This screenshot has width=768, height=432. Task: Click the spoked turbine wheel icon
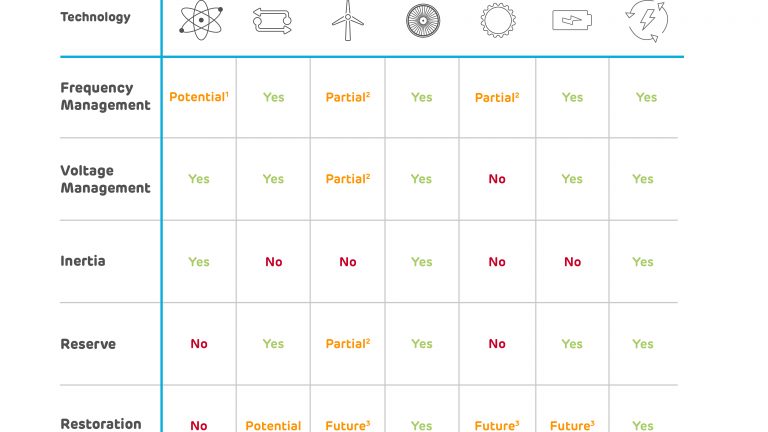[x=421, y=20]
